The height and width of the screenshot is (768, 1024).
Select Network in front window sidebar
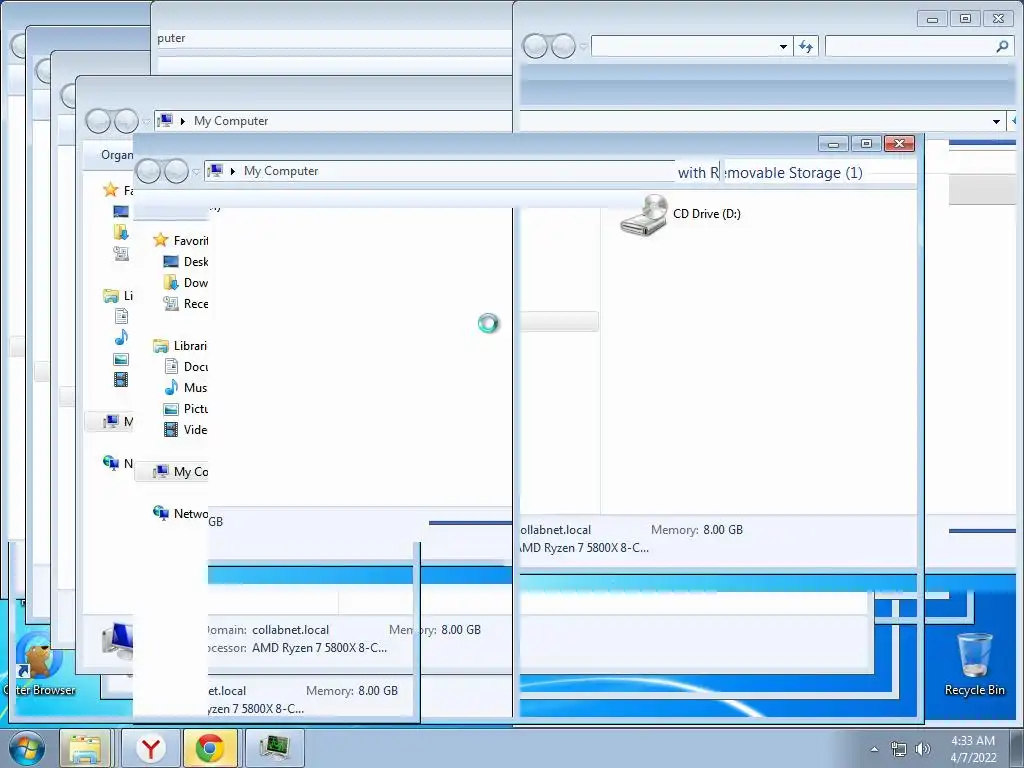click(180, 513)
